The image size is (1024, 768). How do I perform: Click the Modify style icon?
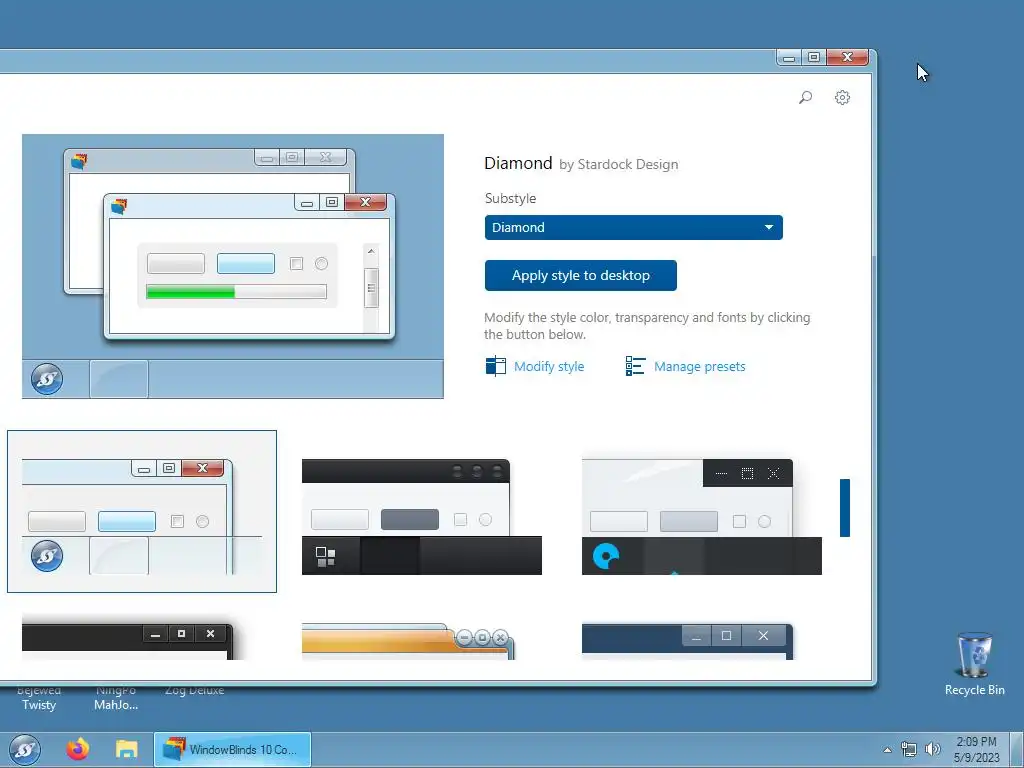pos(496,366)
